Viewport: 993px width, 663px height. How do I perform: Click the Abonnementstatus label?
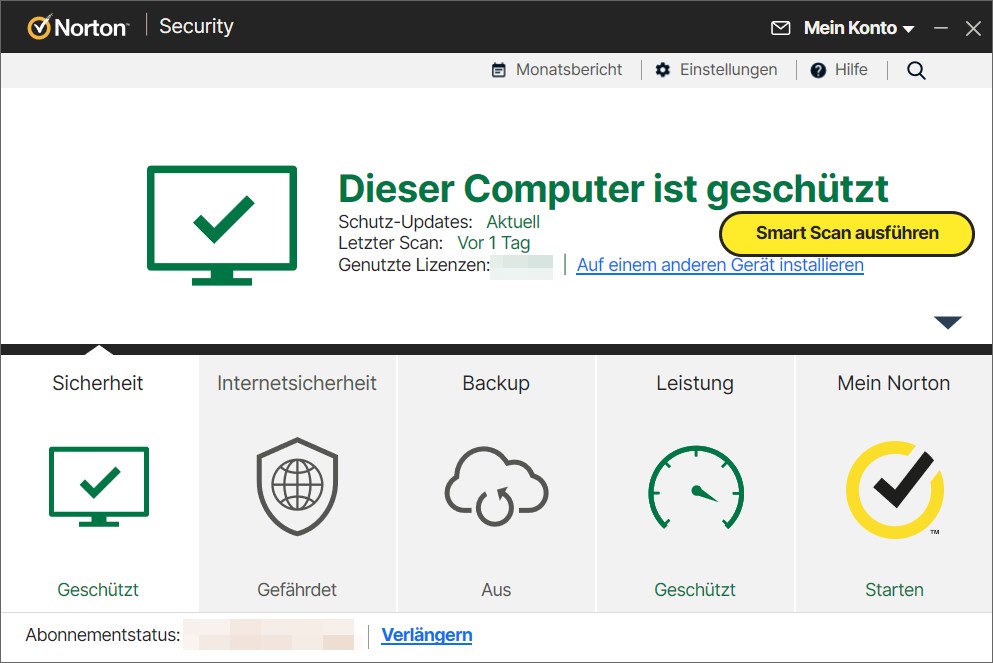click(x=103, y=635)
